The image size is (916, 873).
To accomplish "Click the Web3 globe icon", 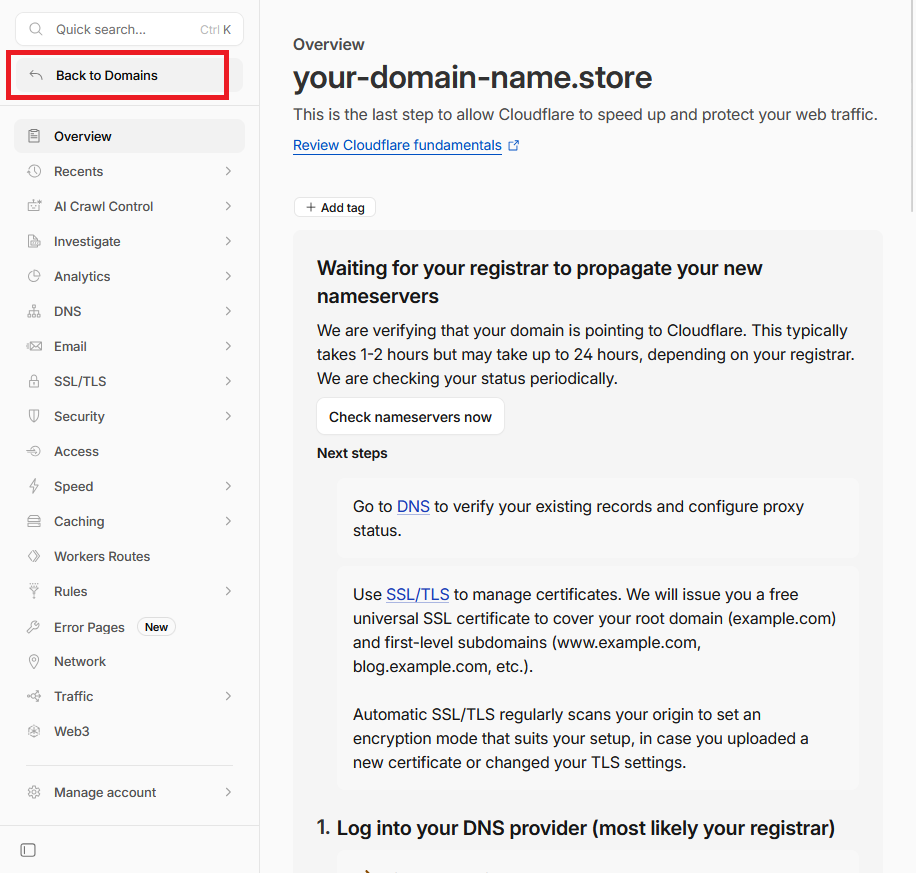I will pos(34,731).
